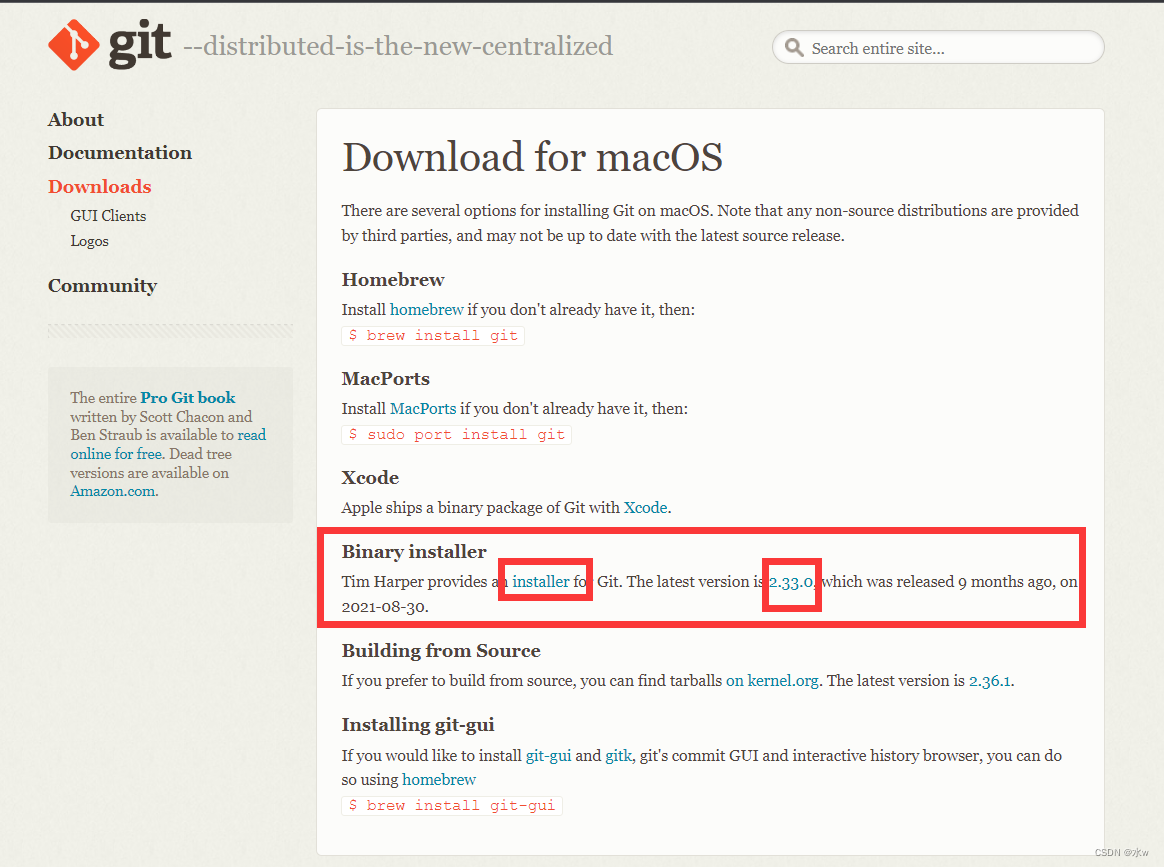Open the git-gui link
1164x867 pixels.
[x=549, y=756]
